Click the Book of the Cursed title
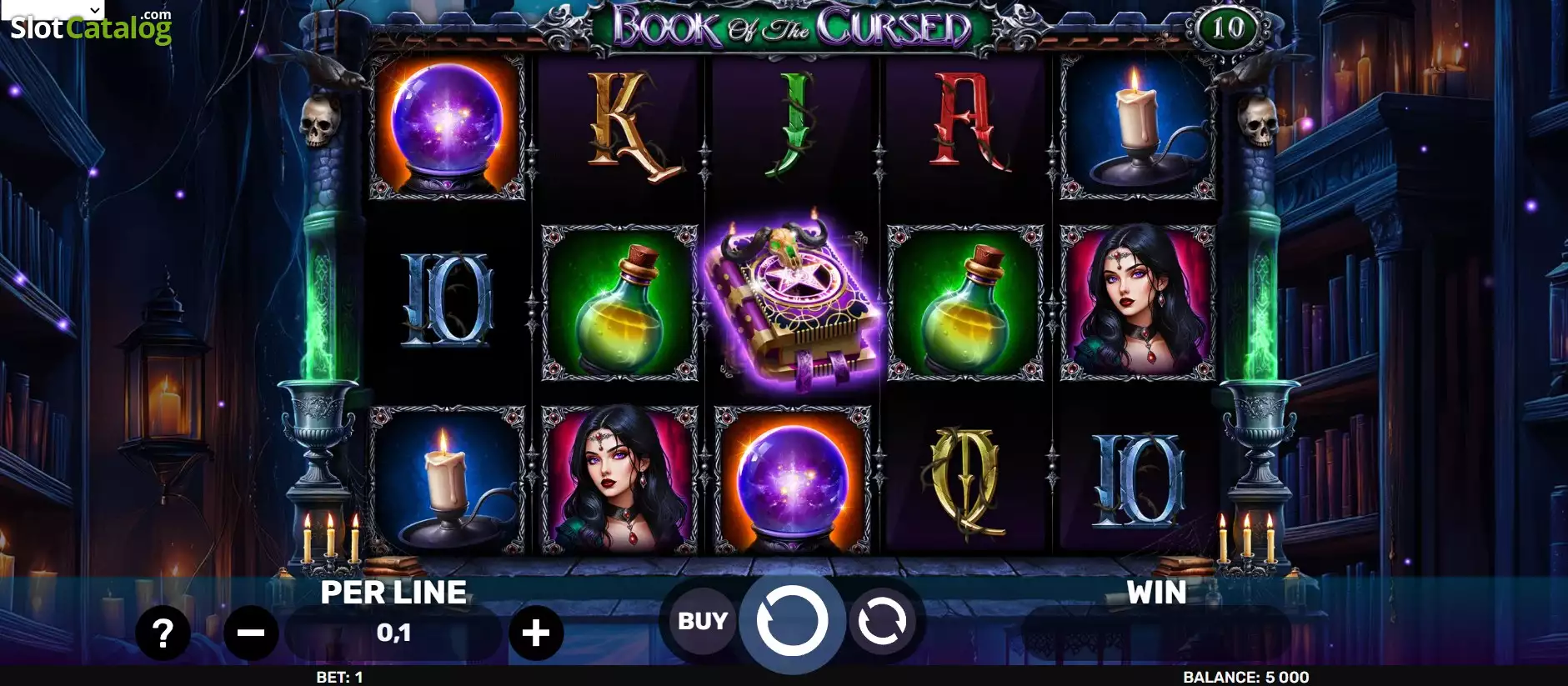This screenshot has height=686, width=1568. pos(792,28)
